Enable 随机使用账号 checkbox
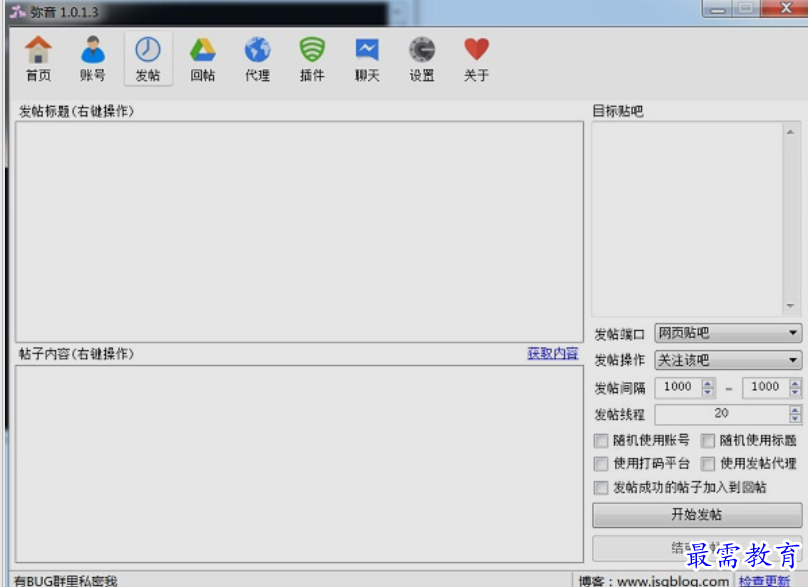Screen dimensions: 808x587 [x=600, y=441]
